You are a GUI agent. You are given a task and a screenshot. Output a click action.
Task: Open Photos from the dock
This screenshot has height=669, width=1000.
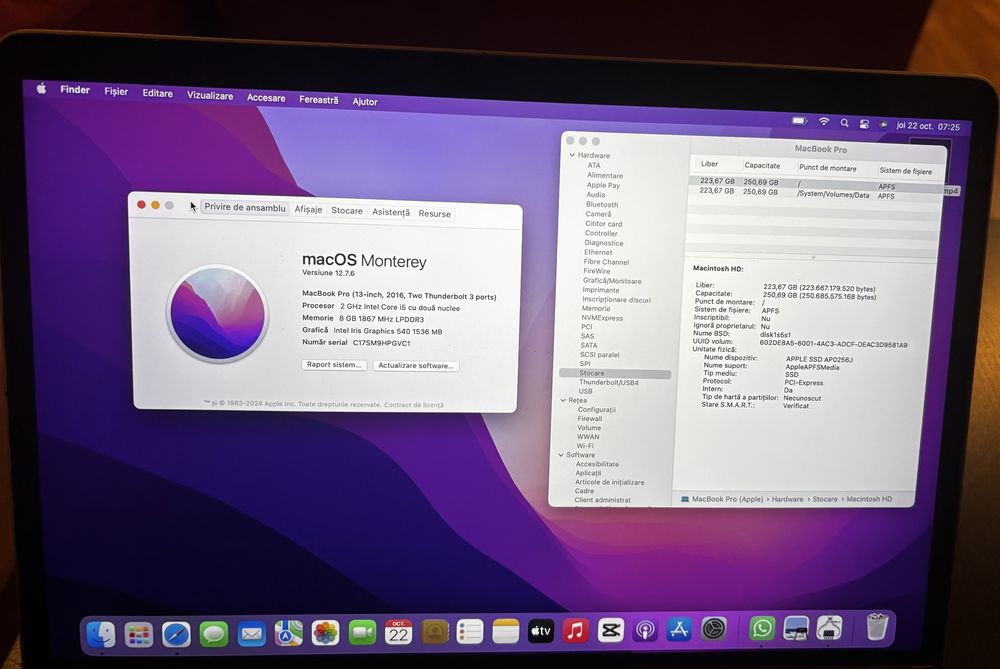[325, 633]
